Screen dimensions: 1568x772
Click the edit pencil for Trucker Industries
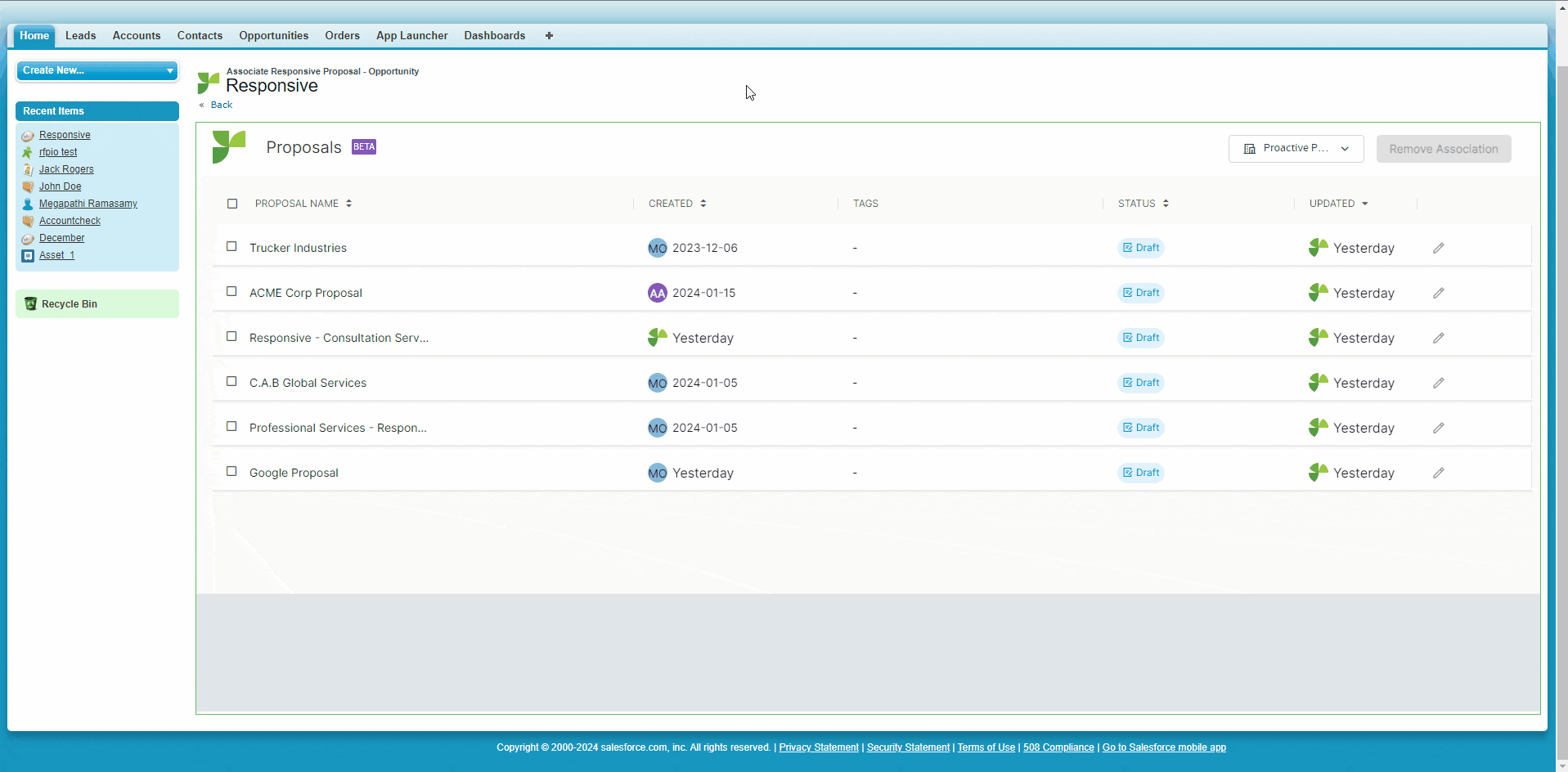point(1438,248)
